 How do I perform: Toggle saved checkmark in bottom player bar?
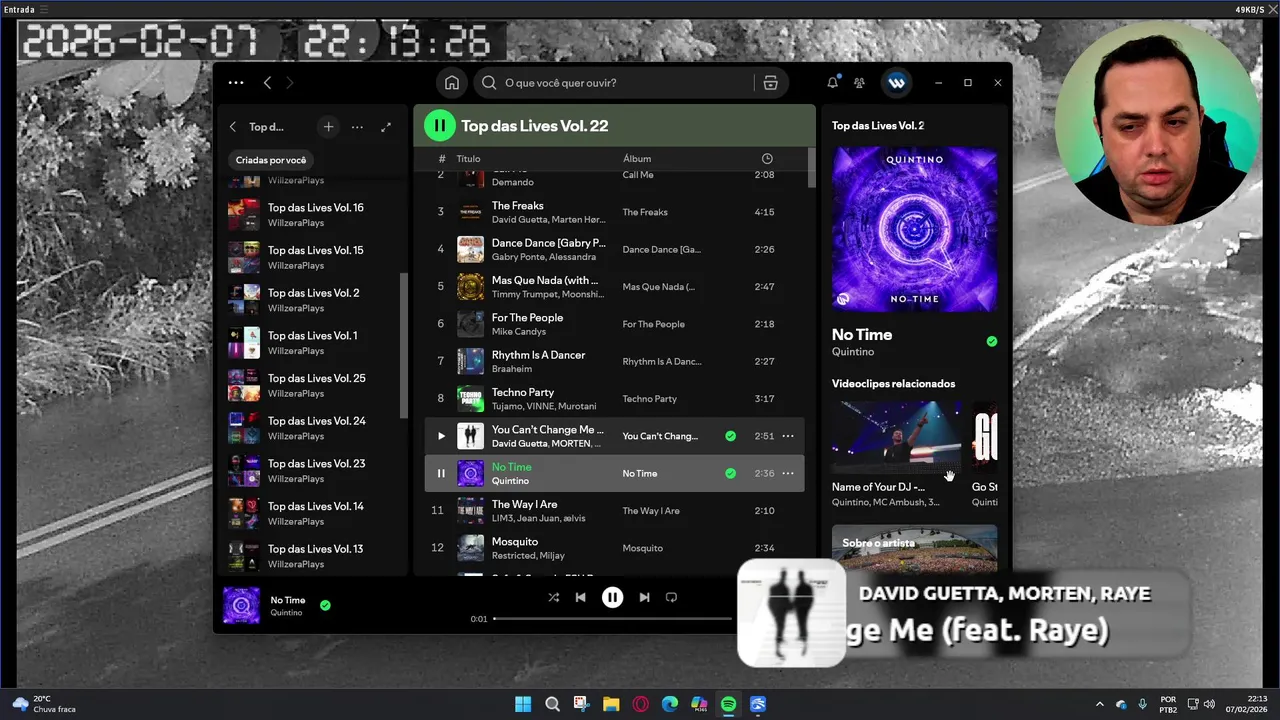[x=325, y=605]
